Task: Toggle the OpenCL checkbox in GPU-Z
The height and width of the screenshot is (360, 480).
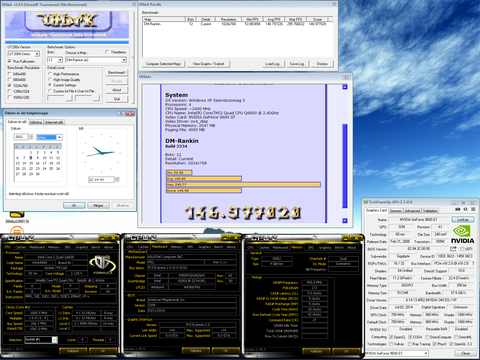Action: [x=391, y=337]
